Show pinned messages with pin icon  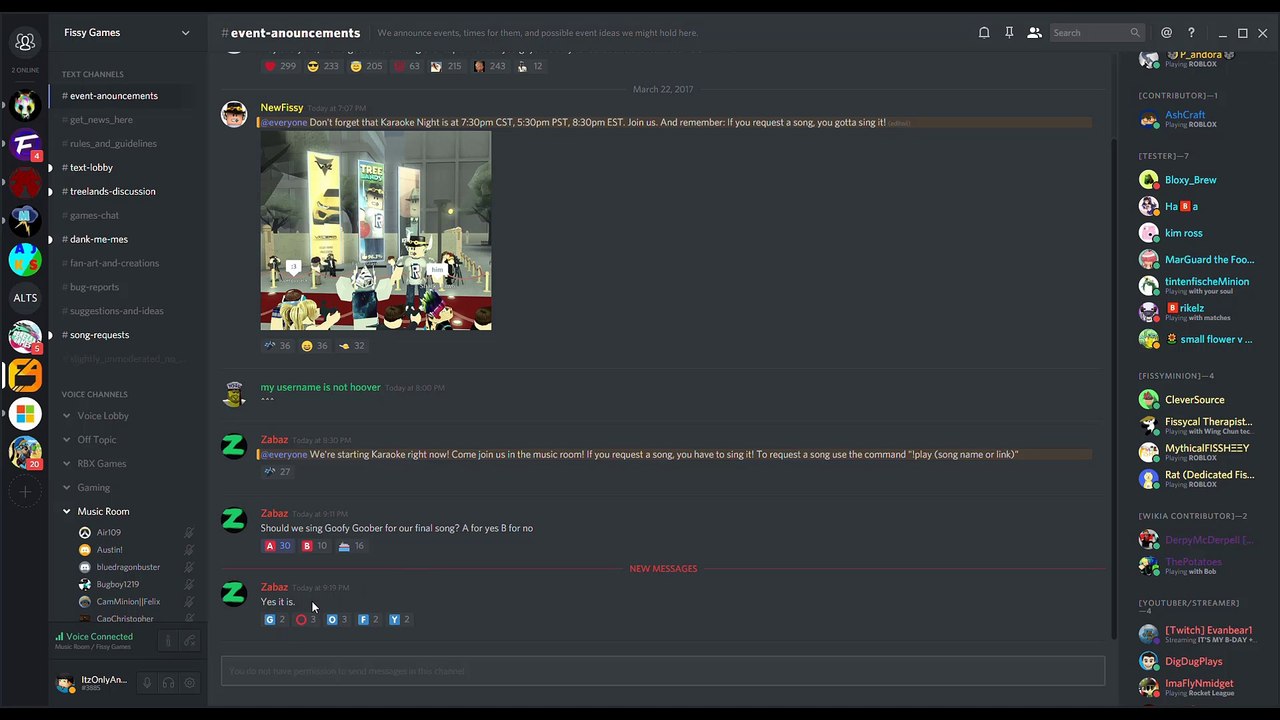coord(1009,33)
